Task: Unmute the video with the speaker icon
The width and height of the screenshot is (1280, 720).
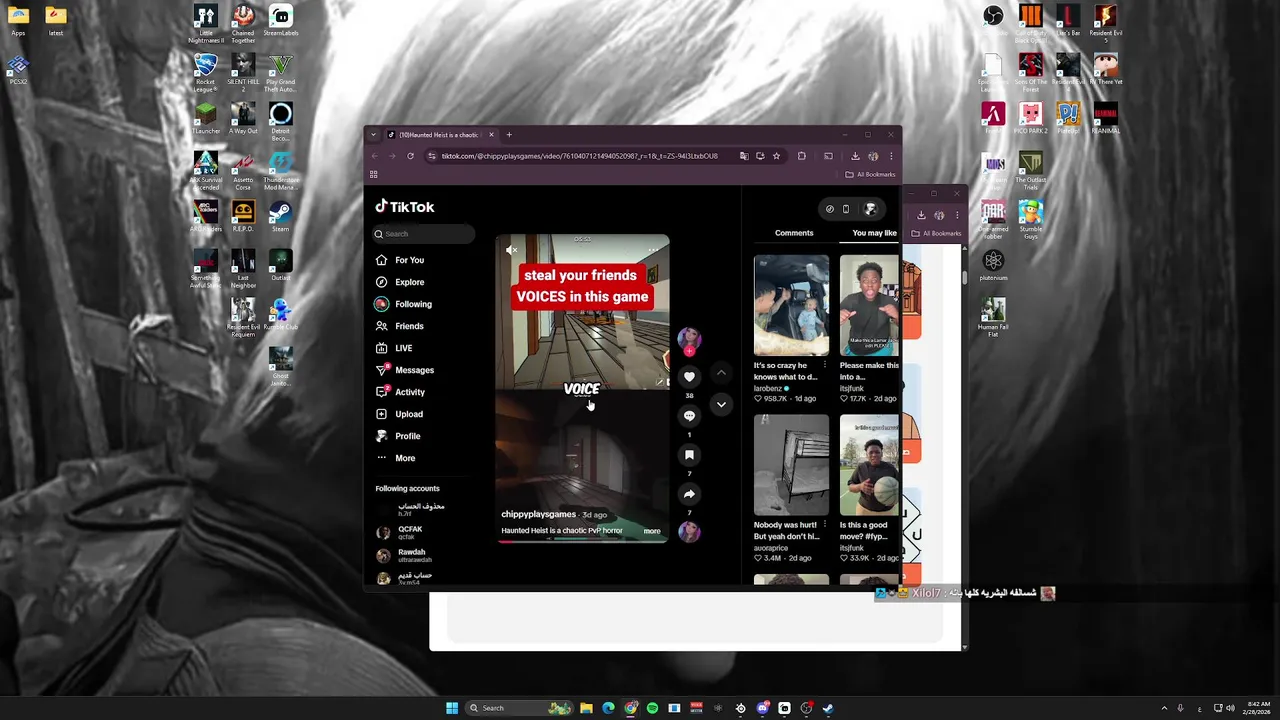Action: point(512,250)
